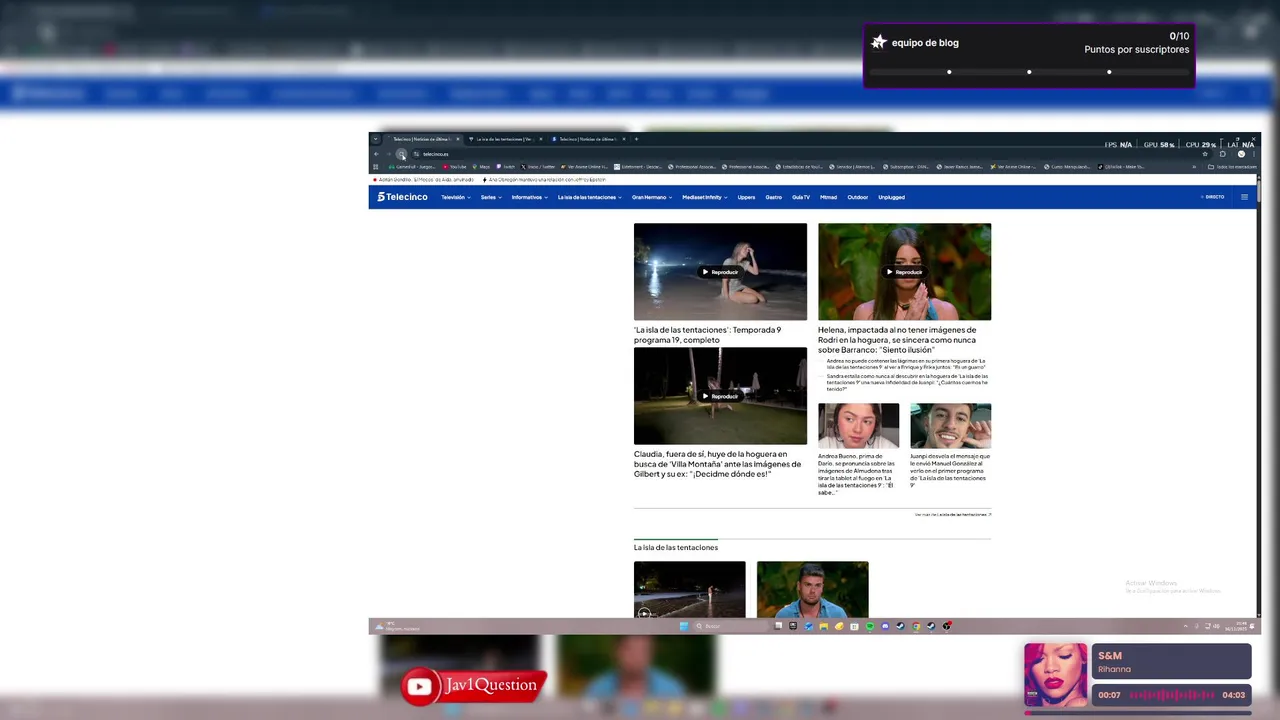Open the taskbar weather widget
This screenshot has width=1280, height=720.
pos(400,626)
